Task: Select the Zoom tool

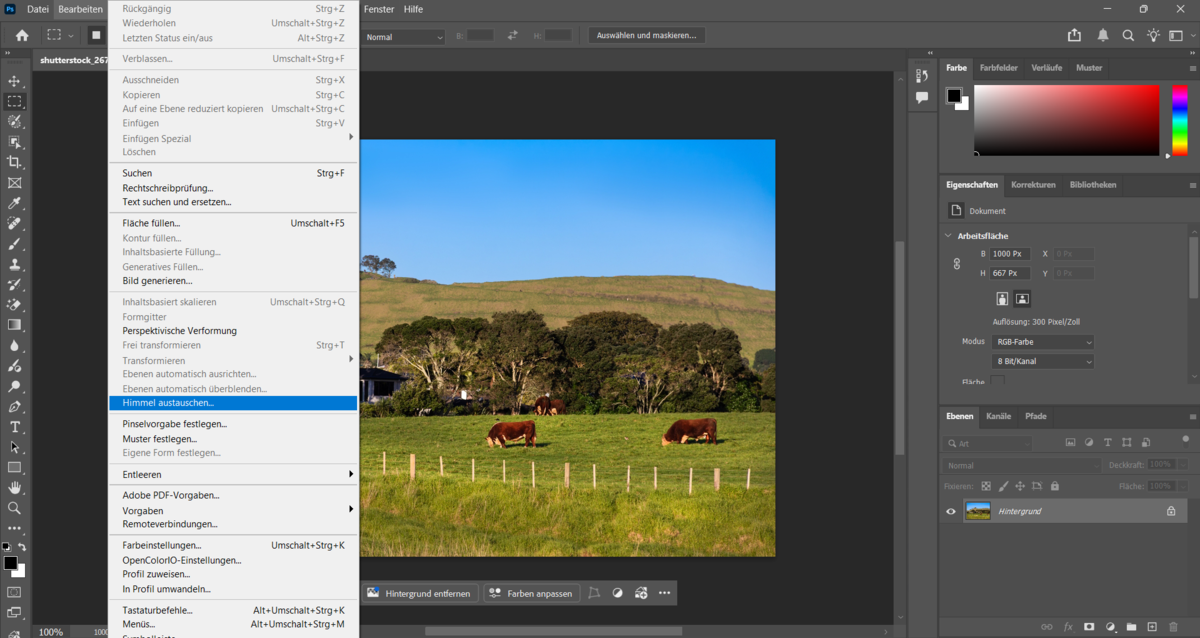Action: coord(14,508)
